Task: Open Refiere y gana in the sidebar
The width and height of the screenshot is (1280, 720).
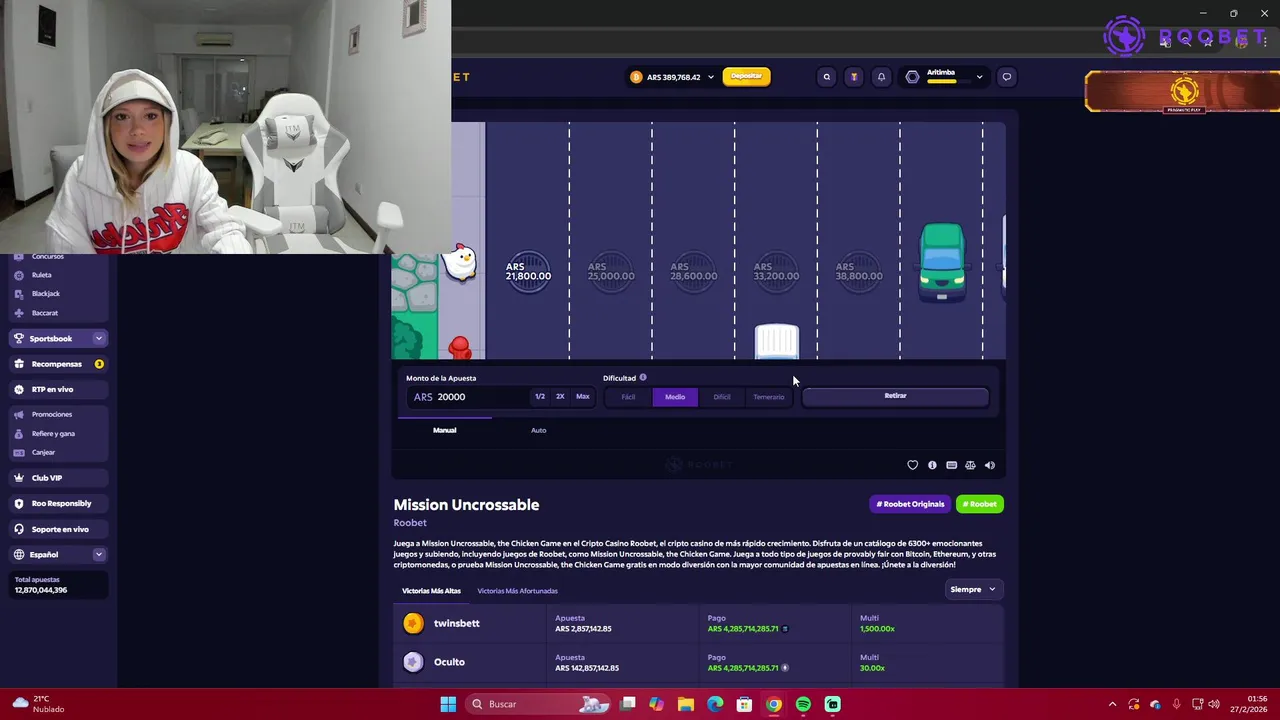Action: click(x=53, y=434)
